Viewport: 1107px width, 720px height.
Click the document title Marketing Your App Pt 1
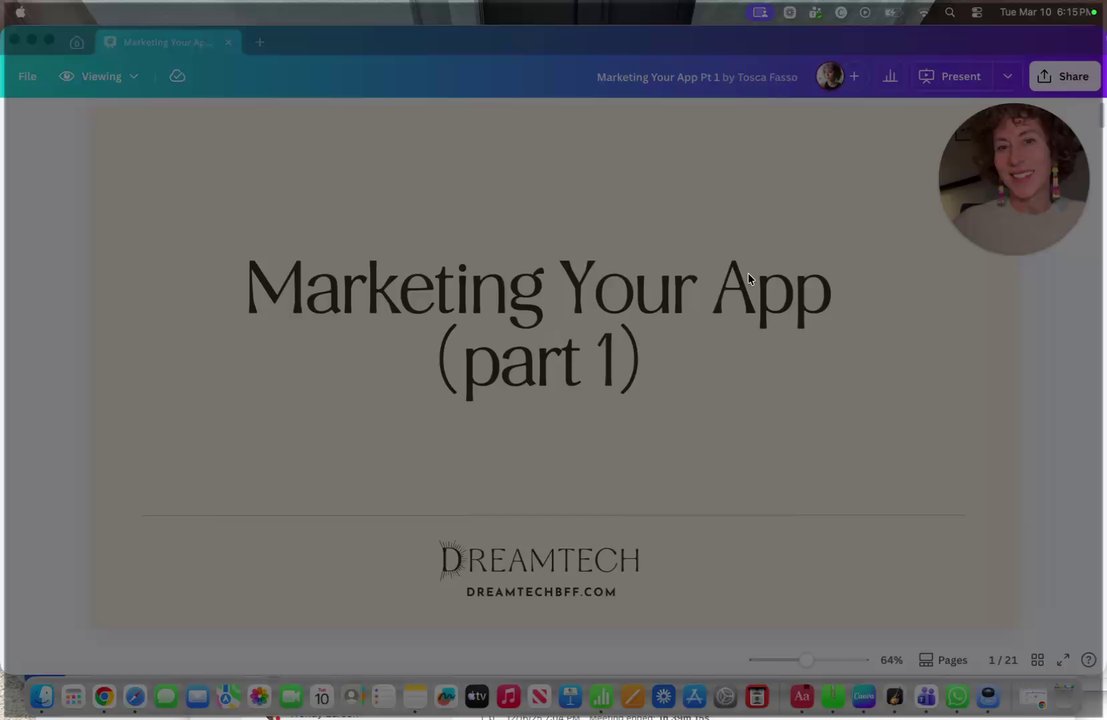click(657, 77)
